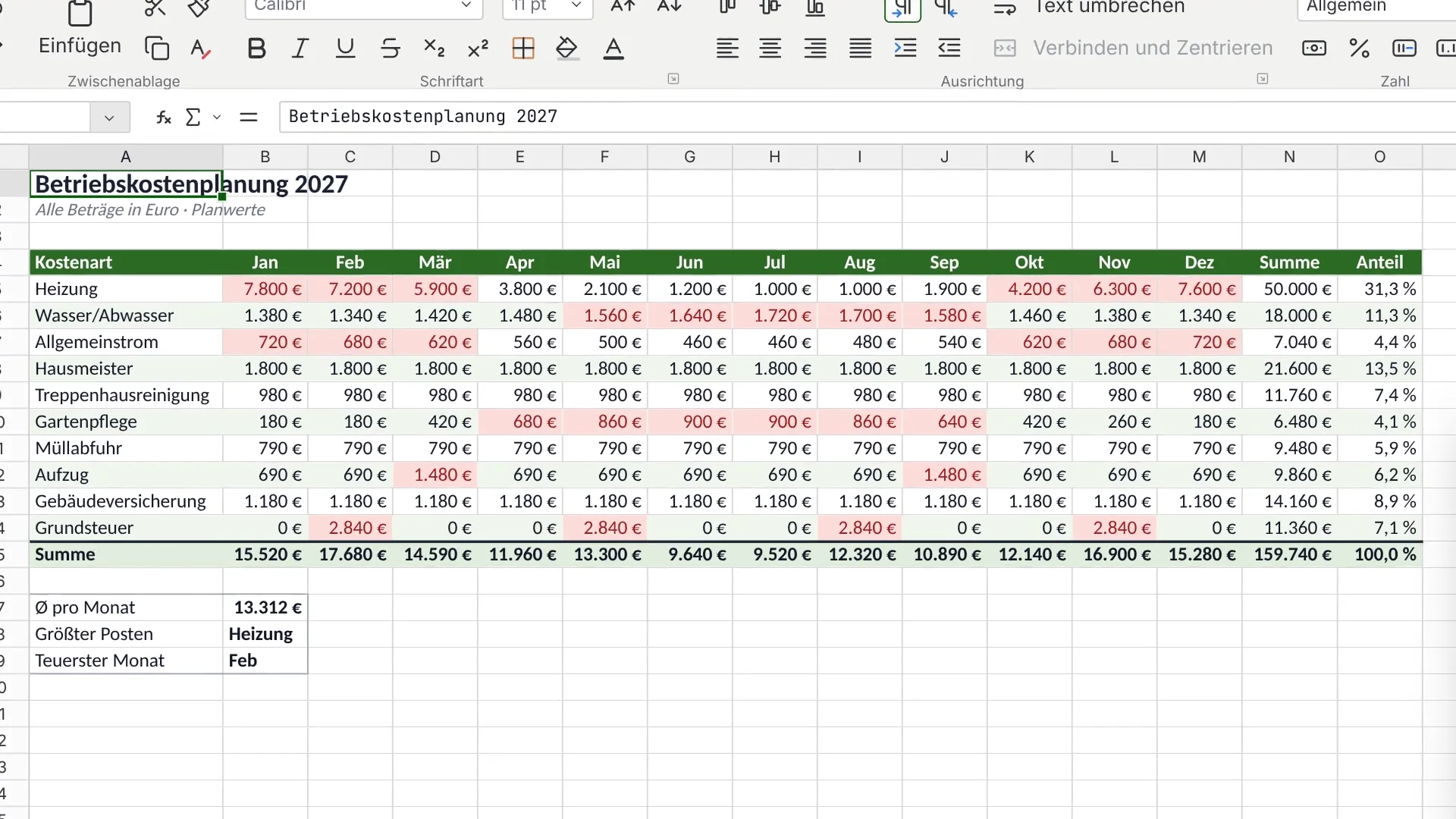The image size is (1456, 819).
Task: Open the Sum function dropdown arrow
Action: 217,117
